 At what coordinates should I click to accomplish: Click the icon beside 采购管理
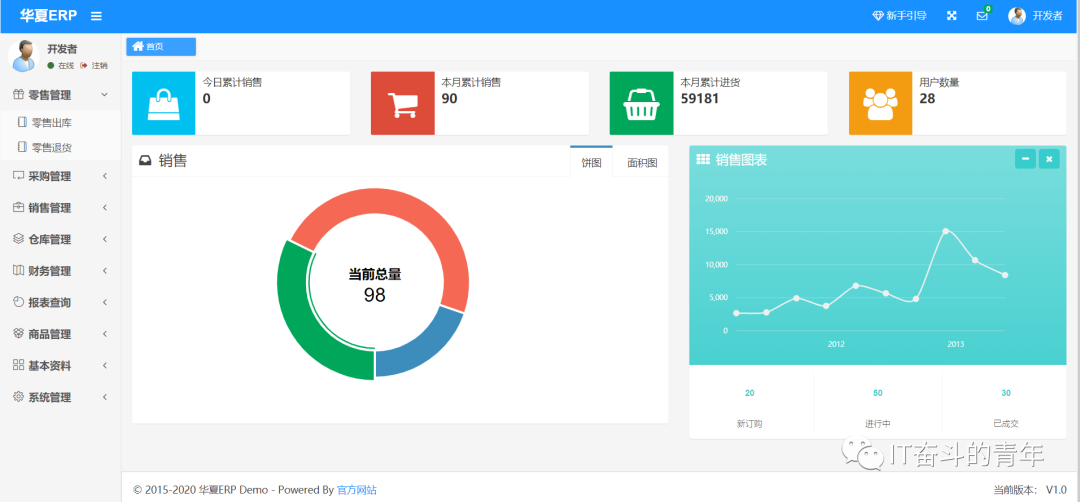(x=19, y=176)
